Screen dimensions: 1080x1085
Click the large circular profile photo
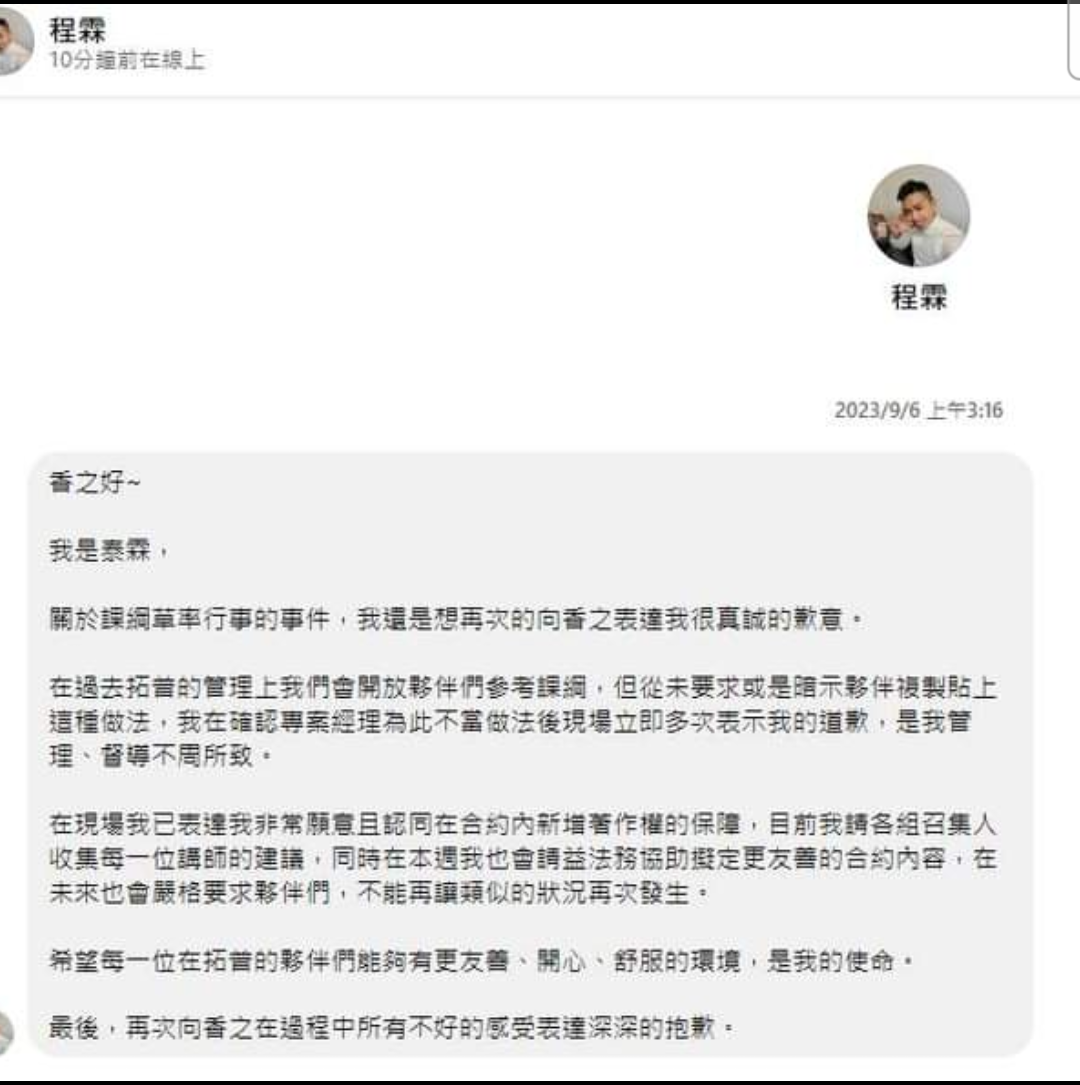point(918,215)
